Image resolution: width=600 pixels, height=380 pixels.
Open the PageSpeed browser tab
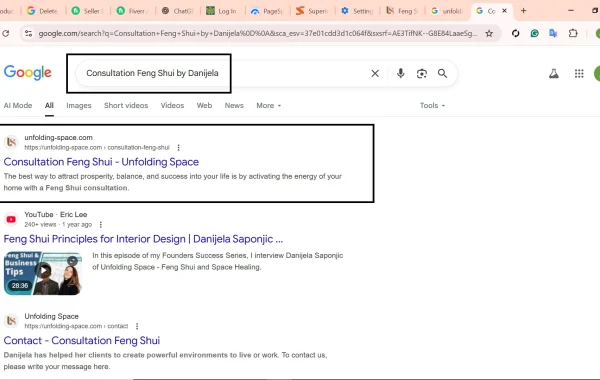(267, 11)
